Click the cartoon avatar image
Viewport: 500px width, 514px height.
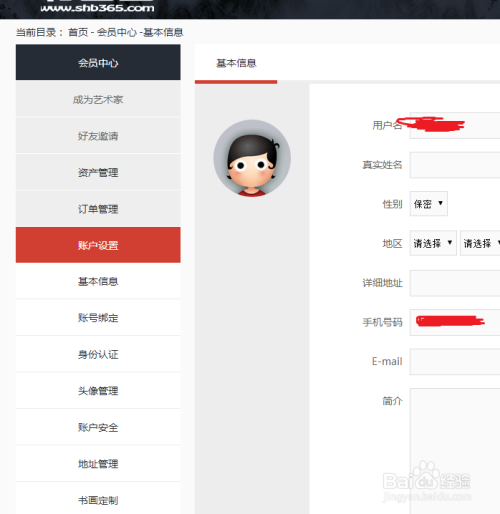coord(252,158)
